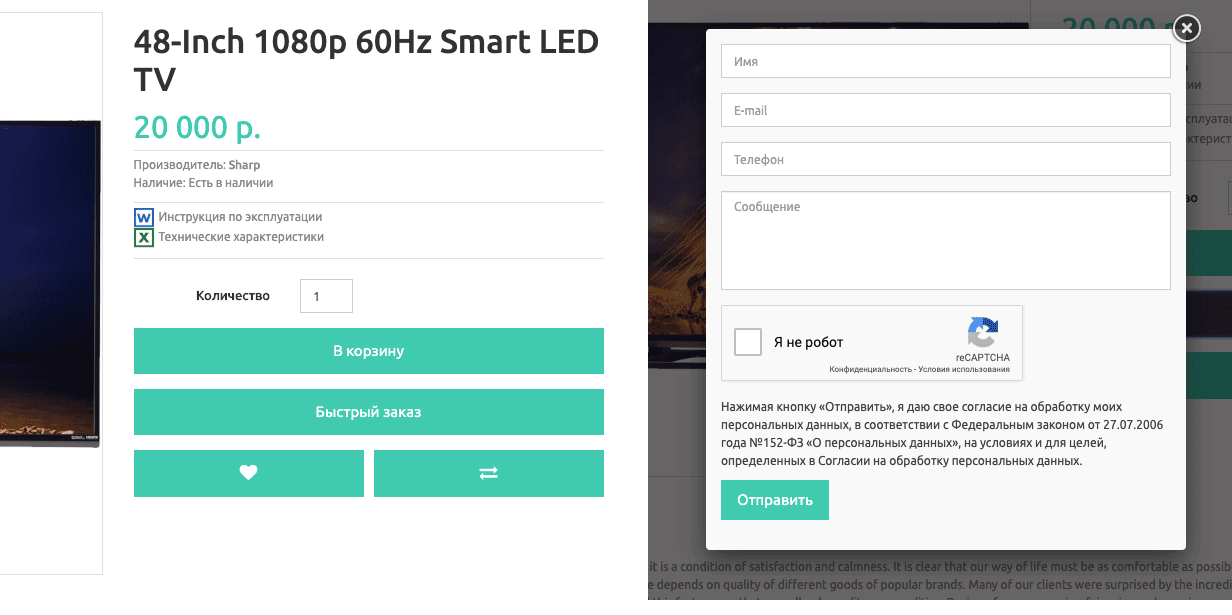Close the popup form with X icon
Screen dimensions: 1232x615
[1186, 28]
